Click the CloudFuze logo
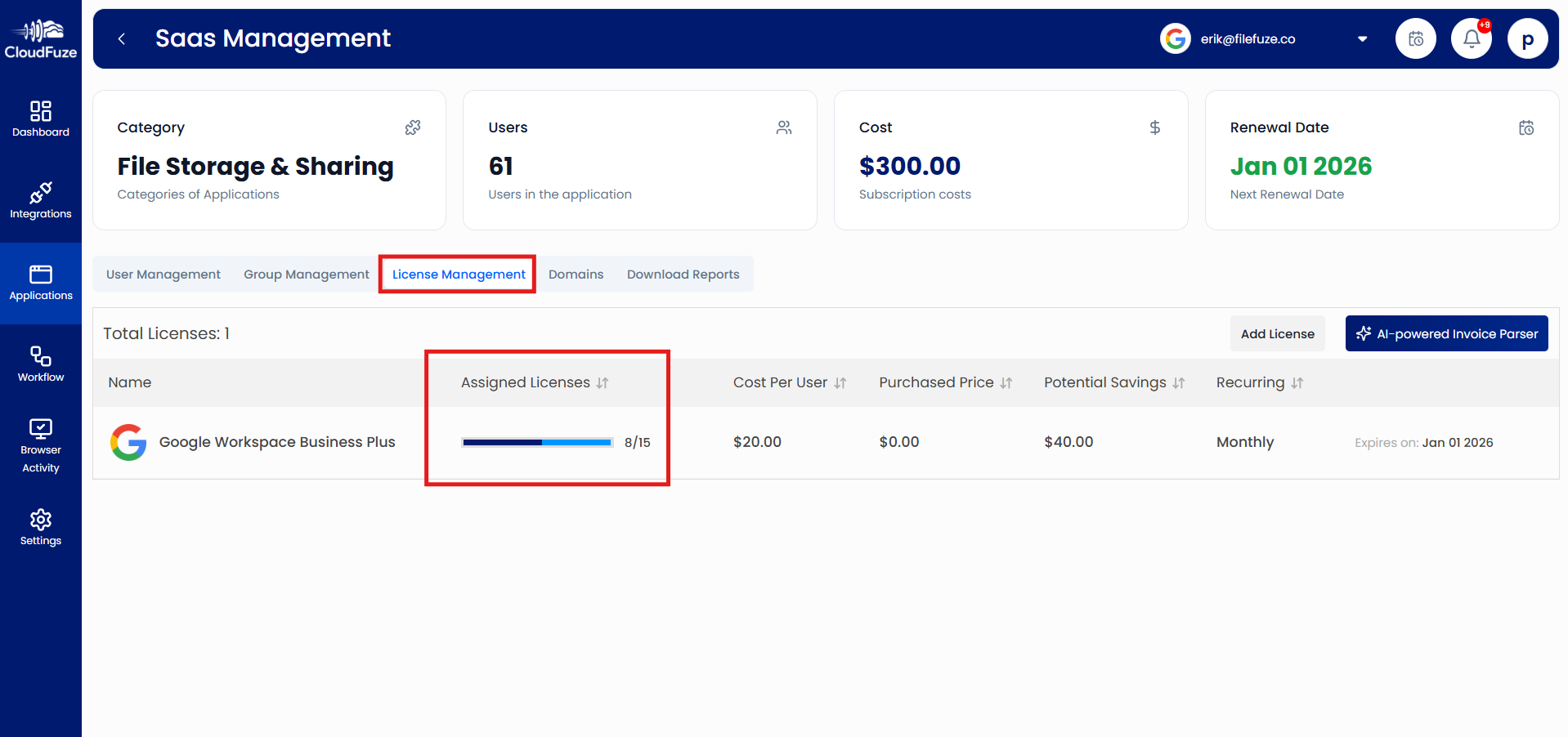 tap(40, 36)
